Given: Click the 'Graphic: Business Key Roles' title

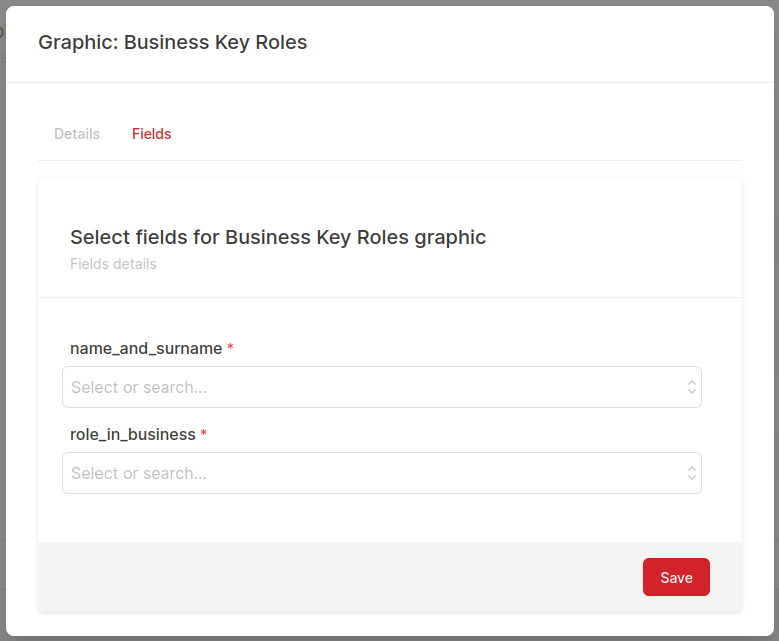Looking at the screenshot, I should 173,43.
